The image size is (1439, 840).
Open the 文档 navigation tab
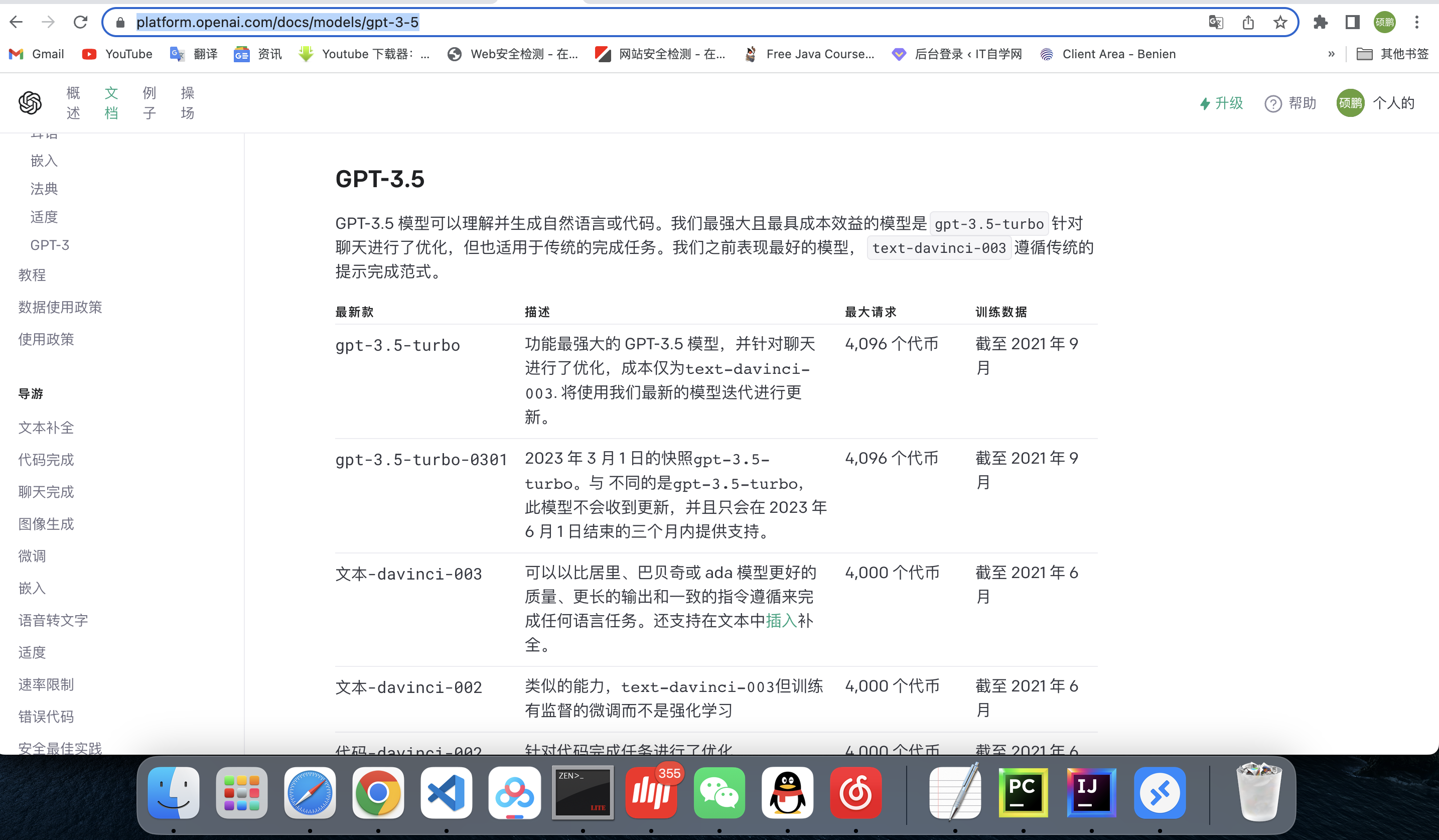tap(111, 103)
